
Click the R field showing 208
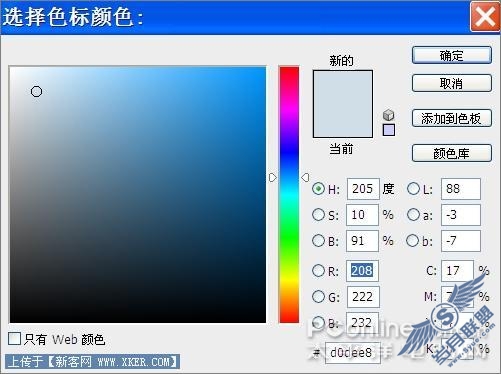coord(362,270)
